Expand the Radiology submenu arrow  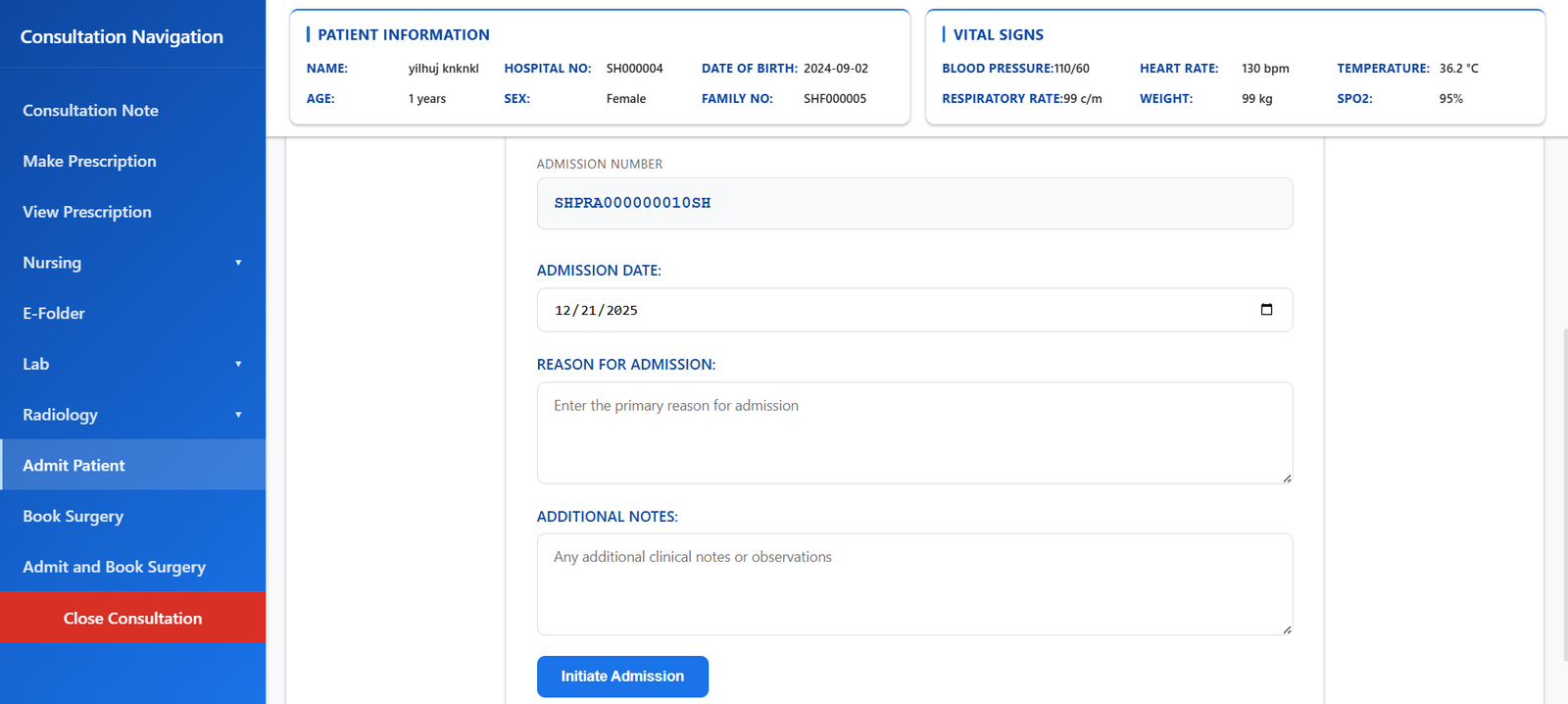pos(238,415)
